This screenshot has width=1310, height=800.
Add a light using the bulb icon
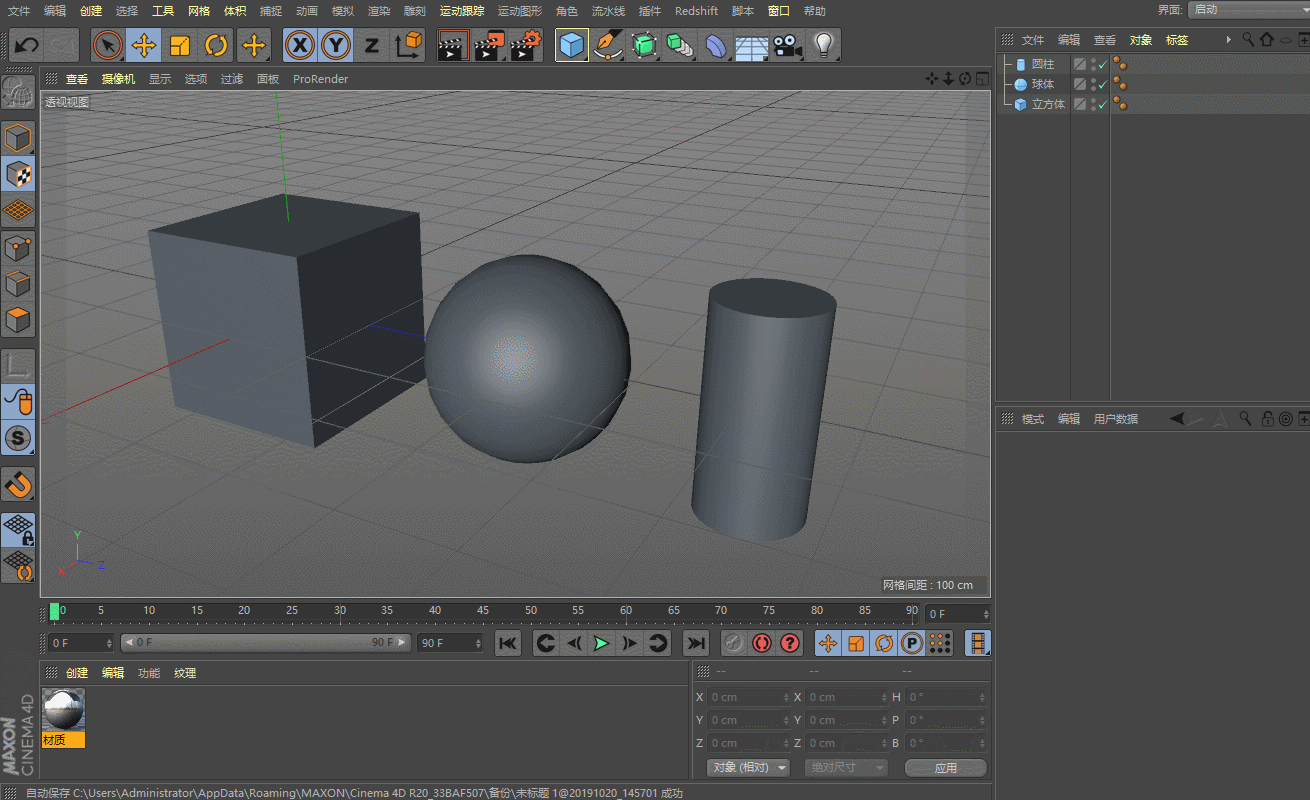824,45
